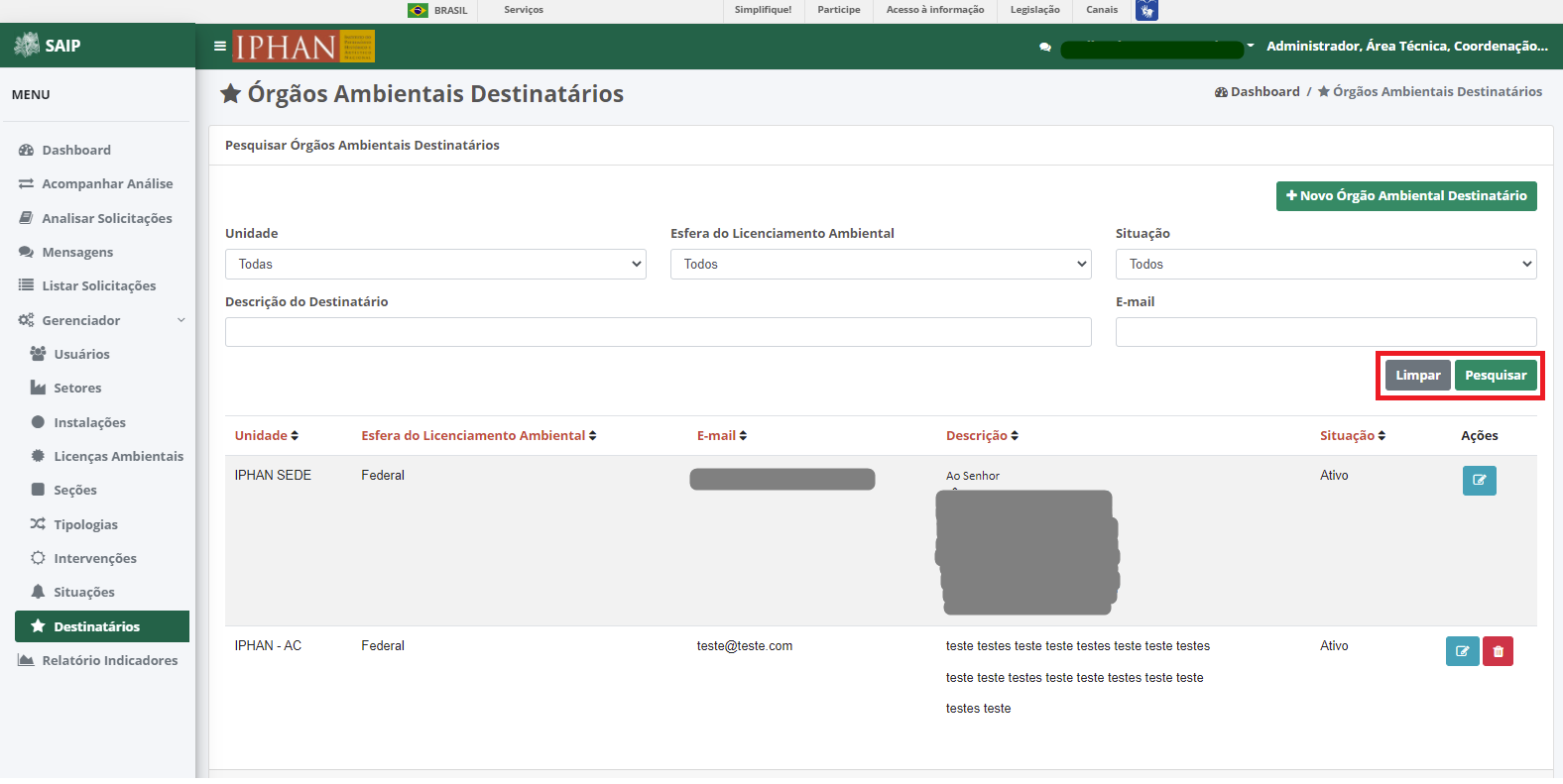
Task: Click the IPHAN SEDE unit cell
Action: [x=273, y=476]
